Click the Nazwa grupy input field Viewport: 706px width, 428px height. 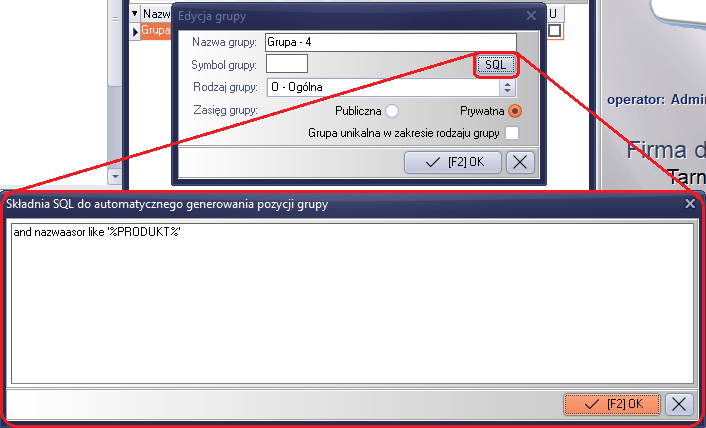tap(391, 42)
